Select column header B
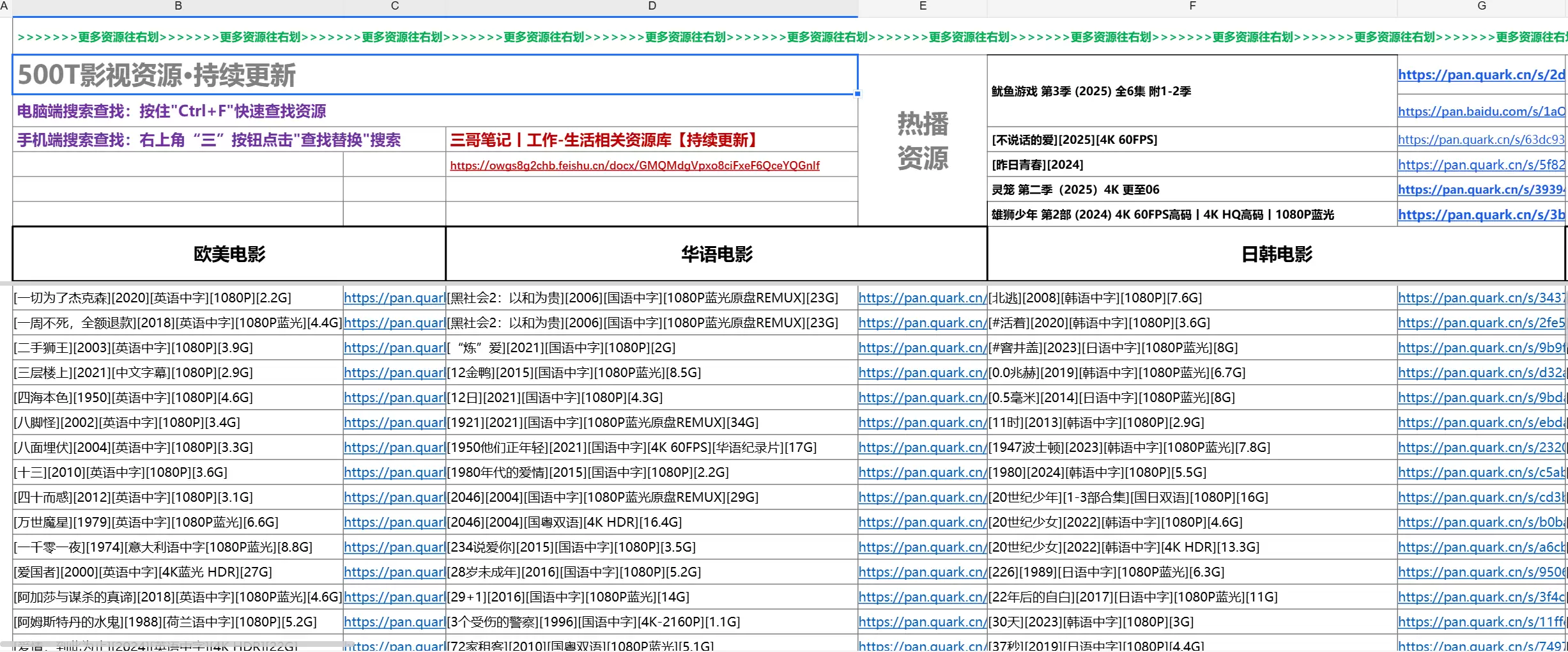This screenshot has width=1568, height=652. click(x=178, y=6)
